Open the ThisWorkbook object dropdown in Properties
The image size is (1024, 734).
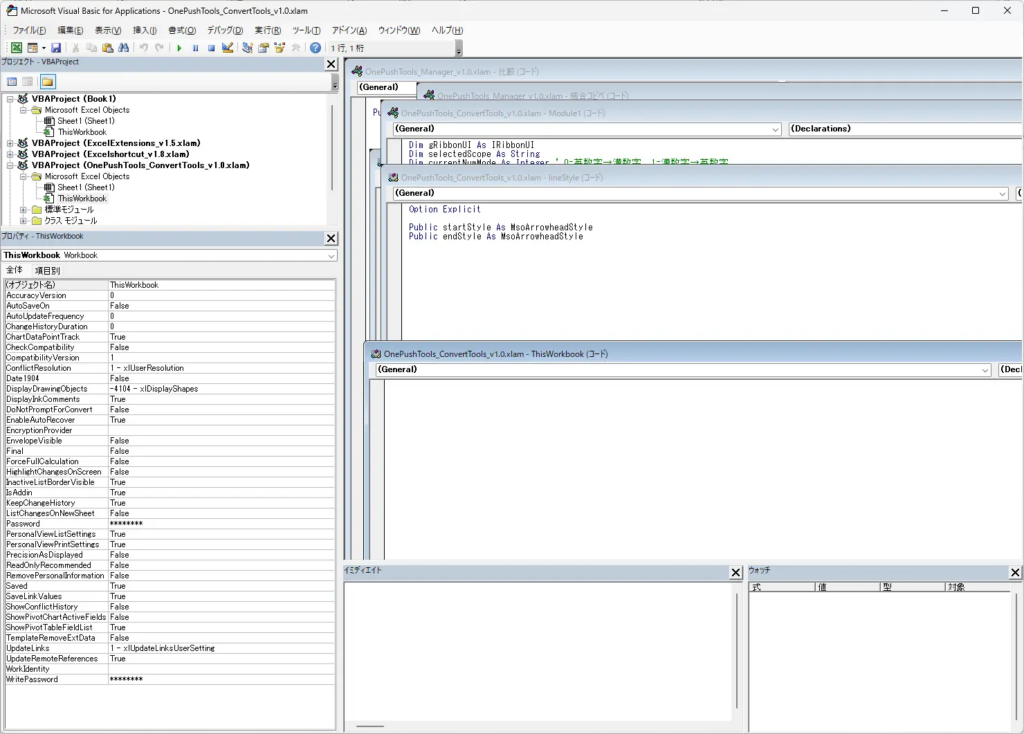(x=331, y=255)
